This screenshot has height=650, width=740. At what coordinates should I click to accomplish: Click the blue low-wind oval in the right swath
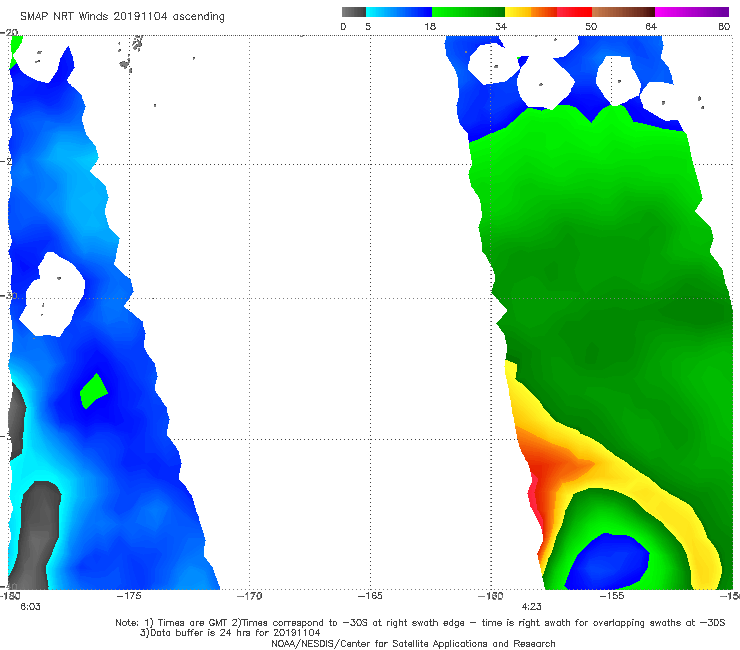[x=607, y=562]
